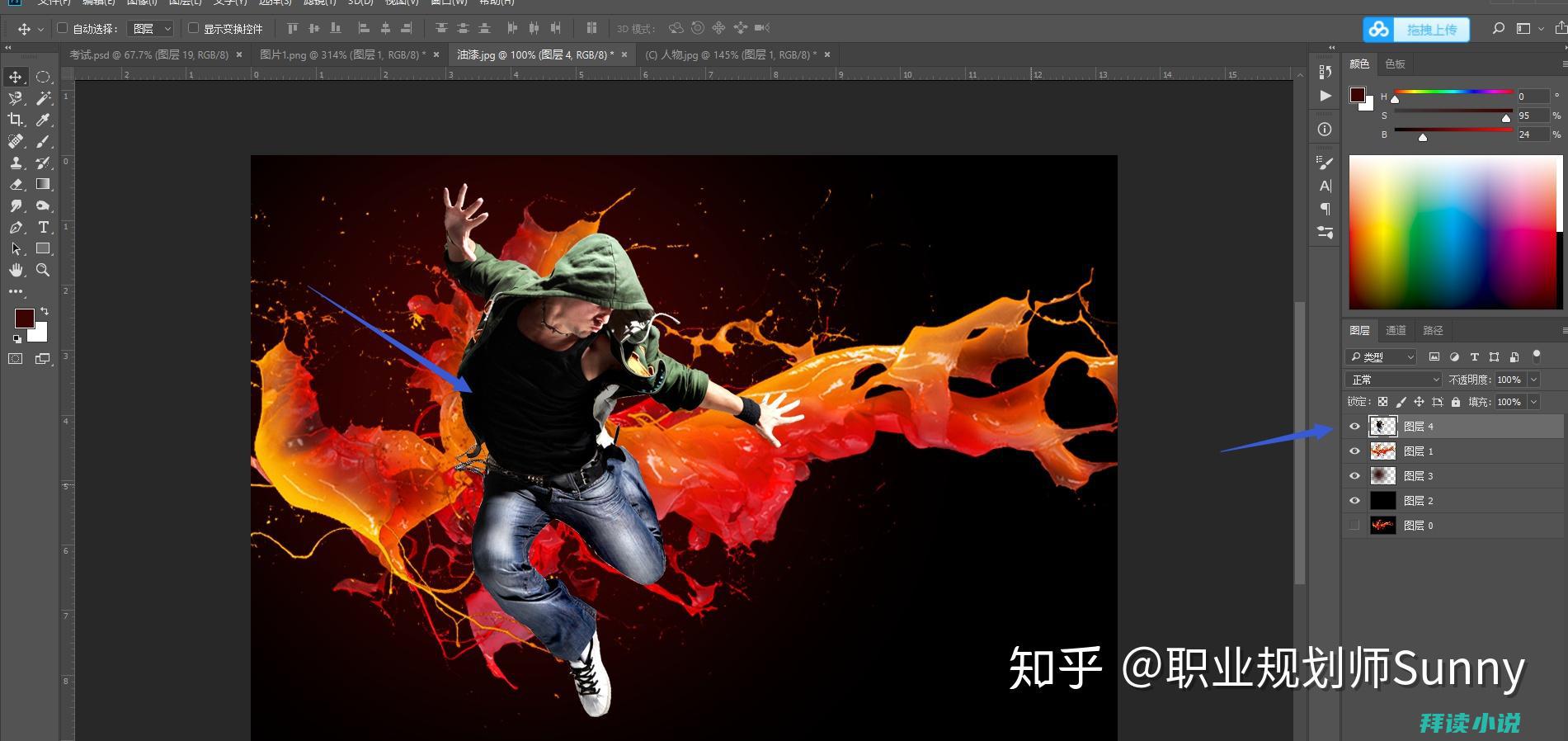Select the Sponge tool beside Smudge
This screenshot has height=741, width=1568.
point(44,205)
